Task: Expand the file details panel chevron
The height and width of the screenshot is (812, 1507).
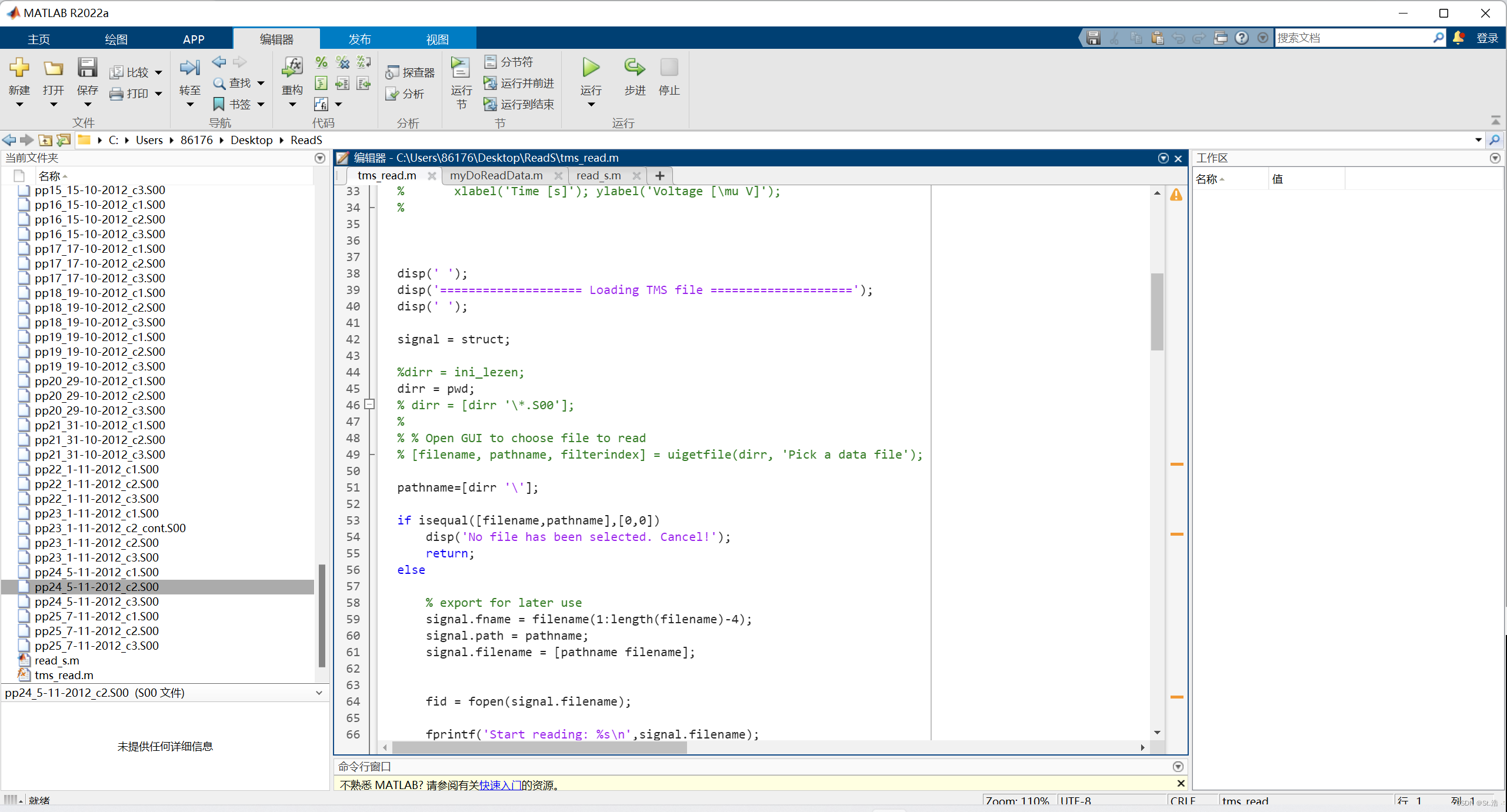Action: tap(319, 693)
